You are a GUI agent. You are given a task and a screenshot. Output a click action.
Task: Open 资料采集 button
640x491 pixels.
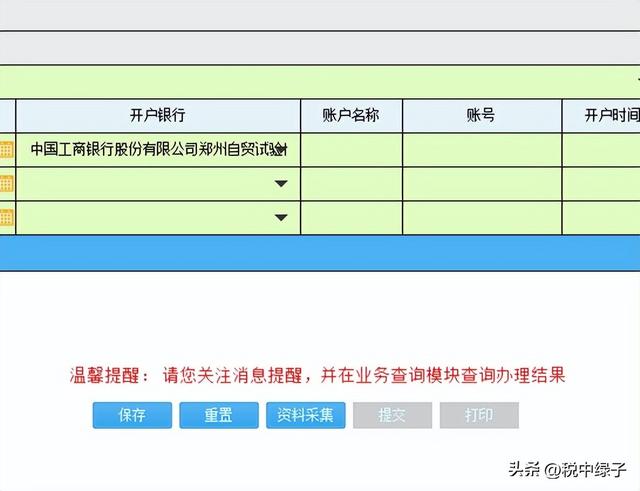[x=306, y=415]
